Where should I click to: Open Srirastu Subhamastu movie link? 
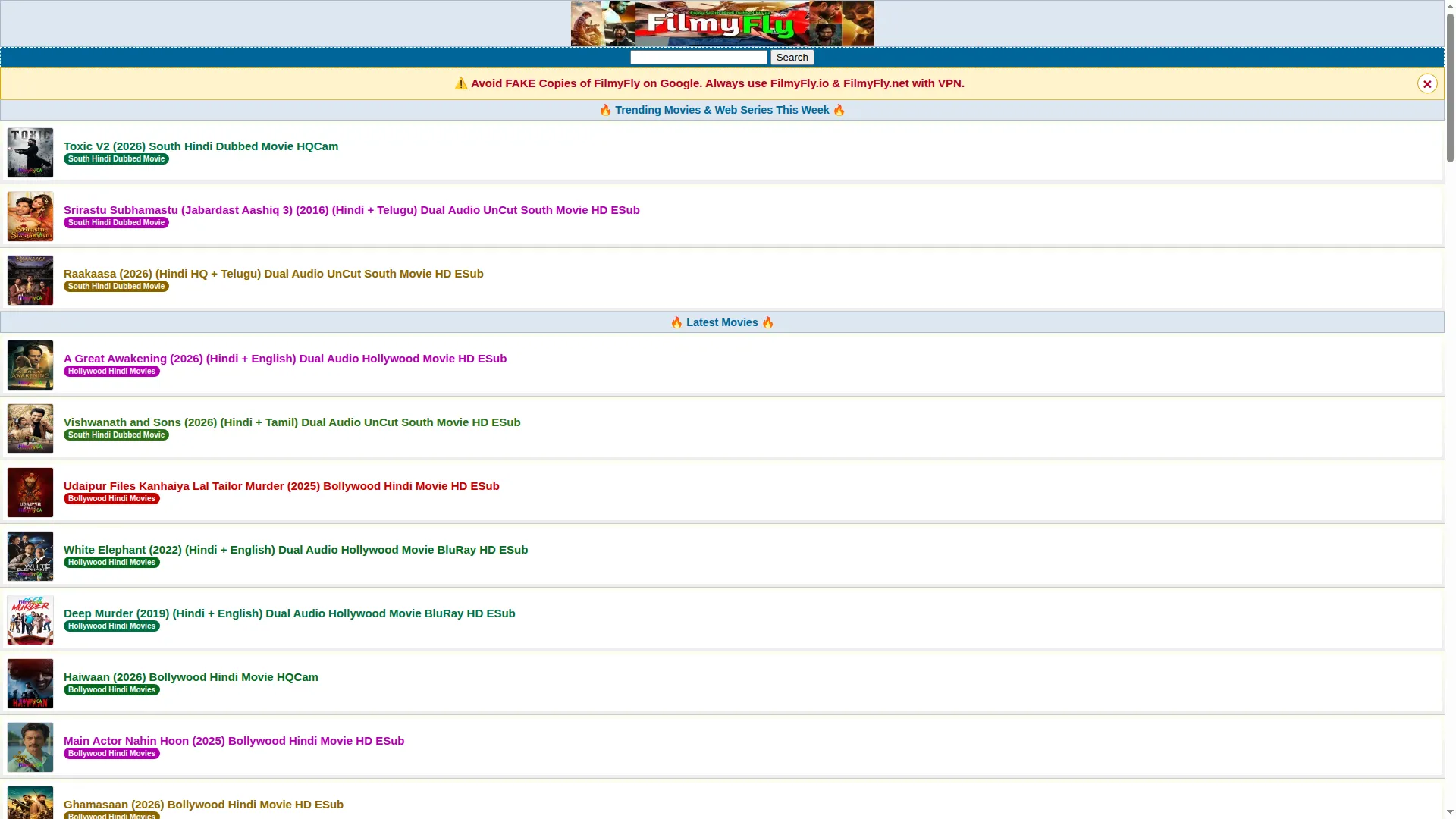click(x=352, y=210)
